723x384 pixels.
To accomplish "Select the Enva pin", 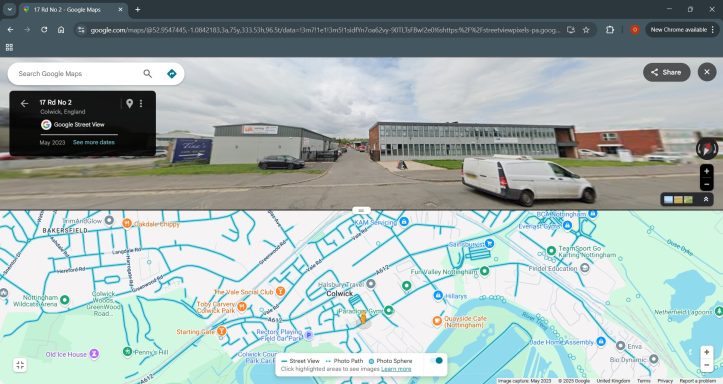I will pos(621,345).
